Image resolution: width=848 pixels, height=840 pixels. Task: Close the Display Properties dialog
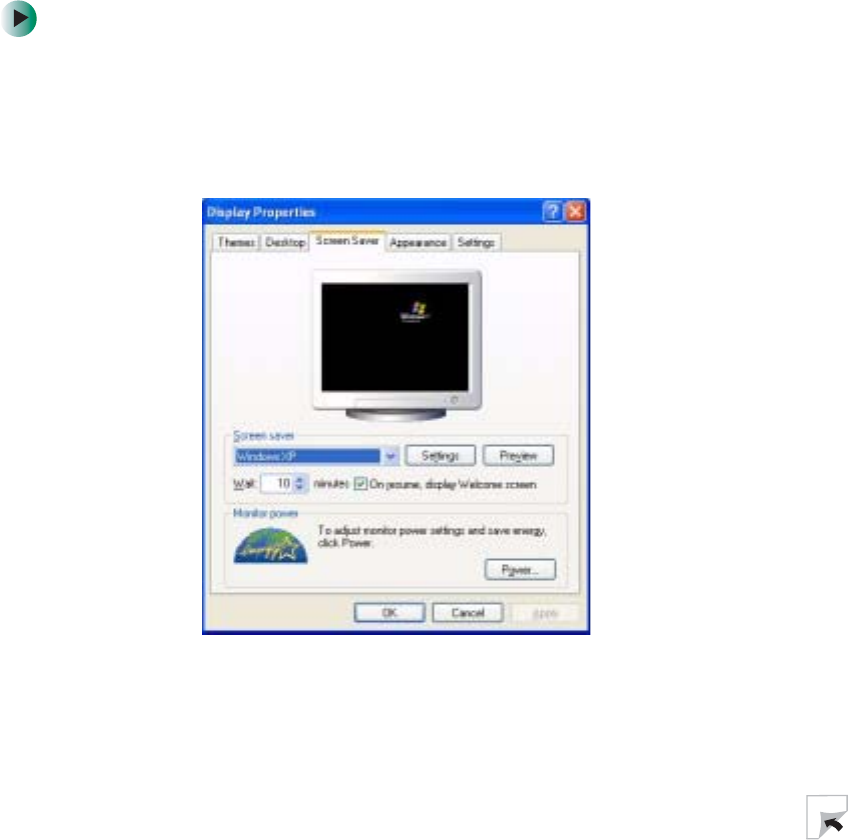coord(575,211)
